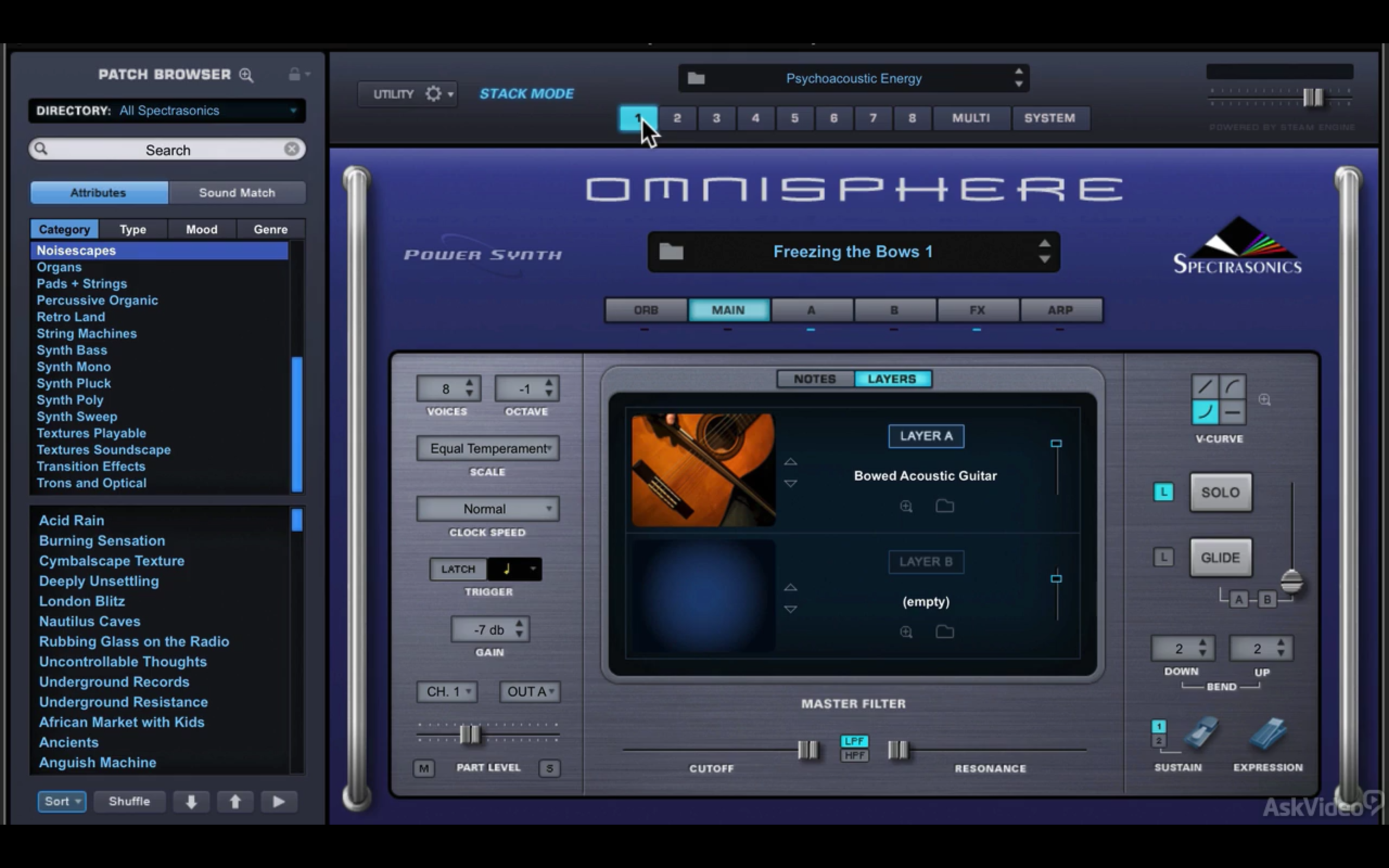The width and height of the screenshot is (1389, 868).
Task: Click the browser lock icon
Action: (x=295, y=74)
